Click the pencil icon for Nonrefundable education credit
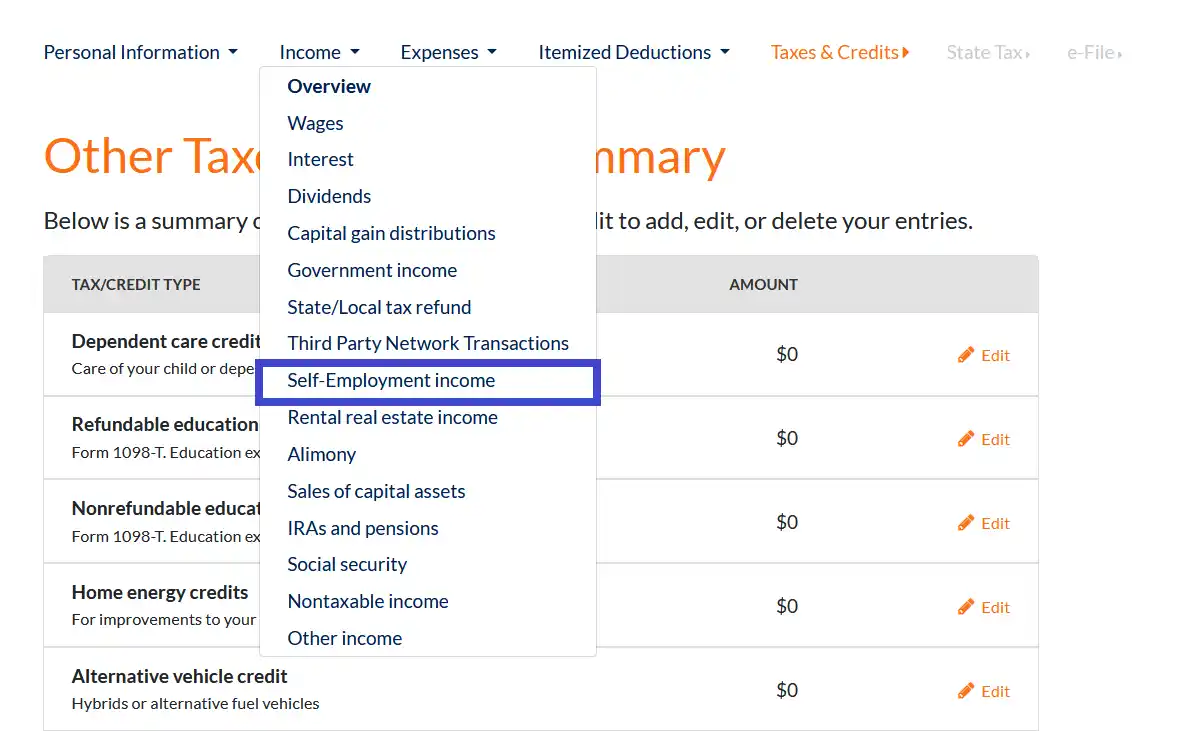Viewport: 1181px width, 731px height. click(966, 523)
